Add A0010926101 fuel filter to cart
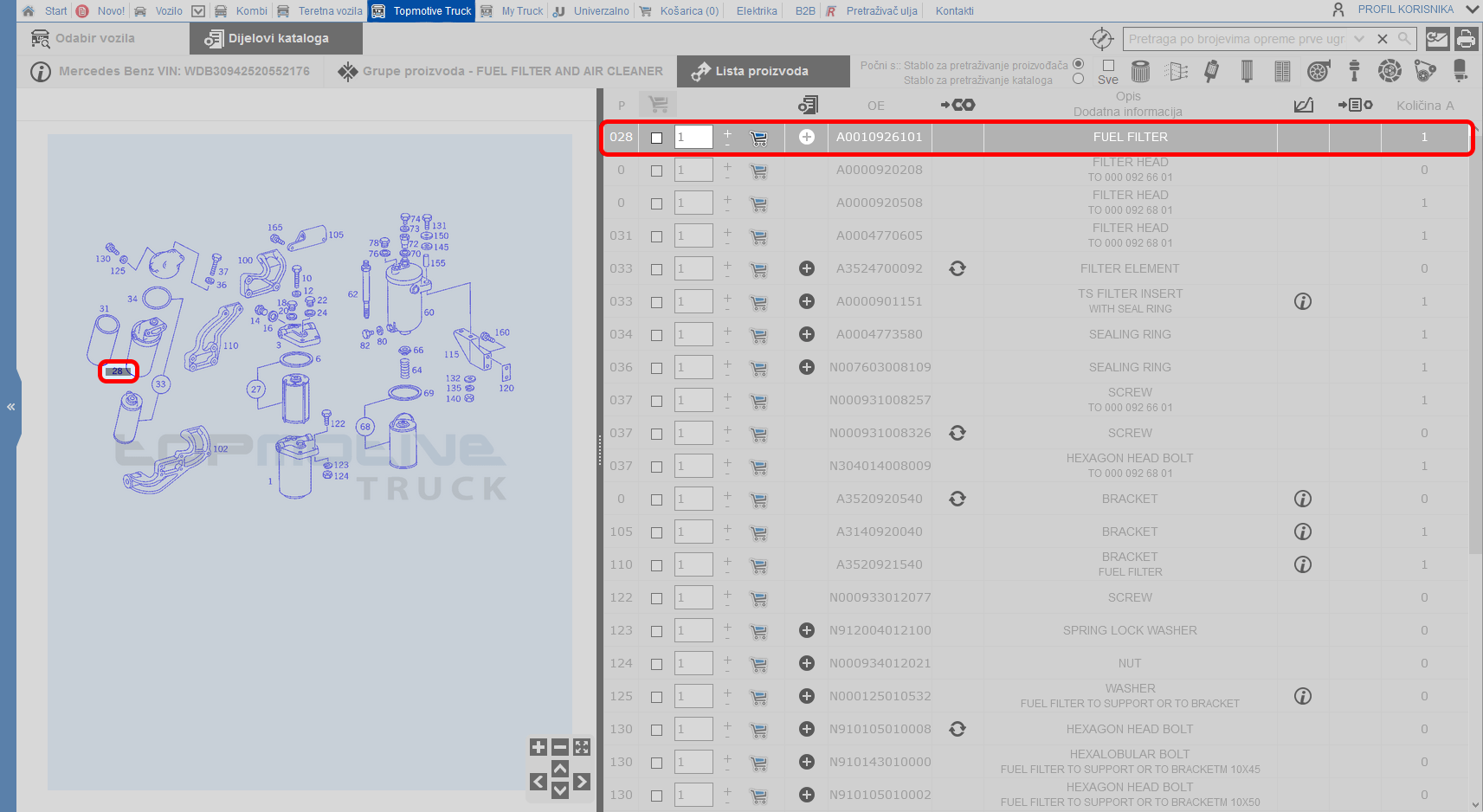 coord(758,138)
